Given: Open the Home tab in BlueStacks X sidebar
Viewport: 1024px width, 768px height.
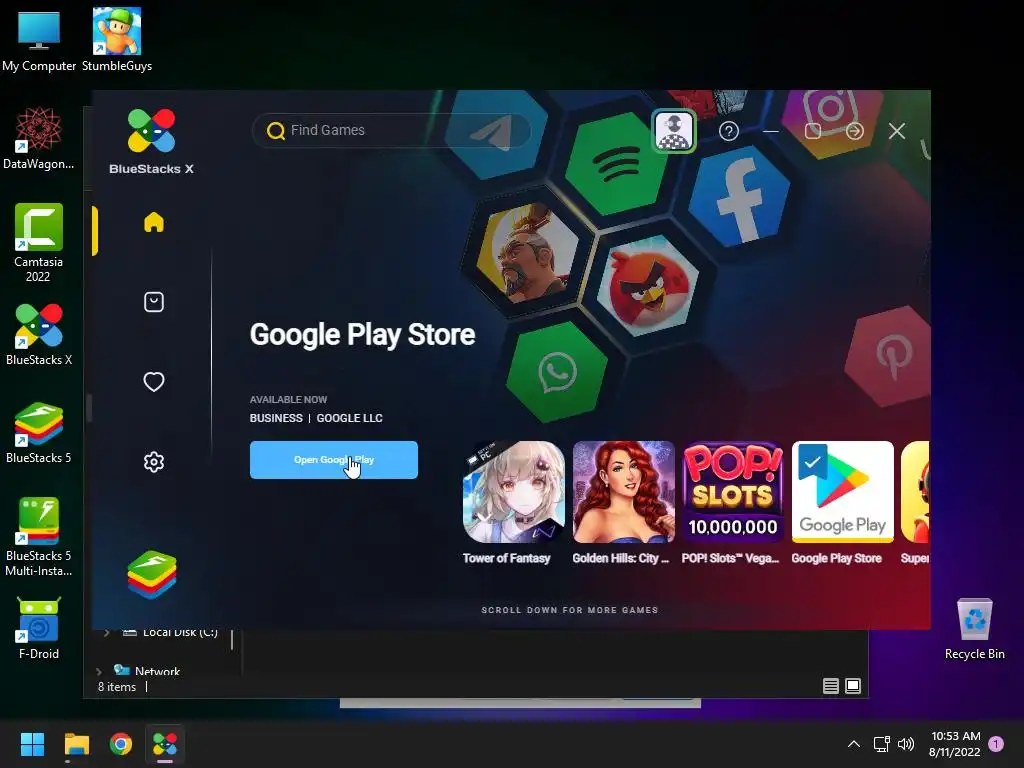Looking at the screenshot, I should point(153,223).
